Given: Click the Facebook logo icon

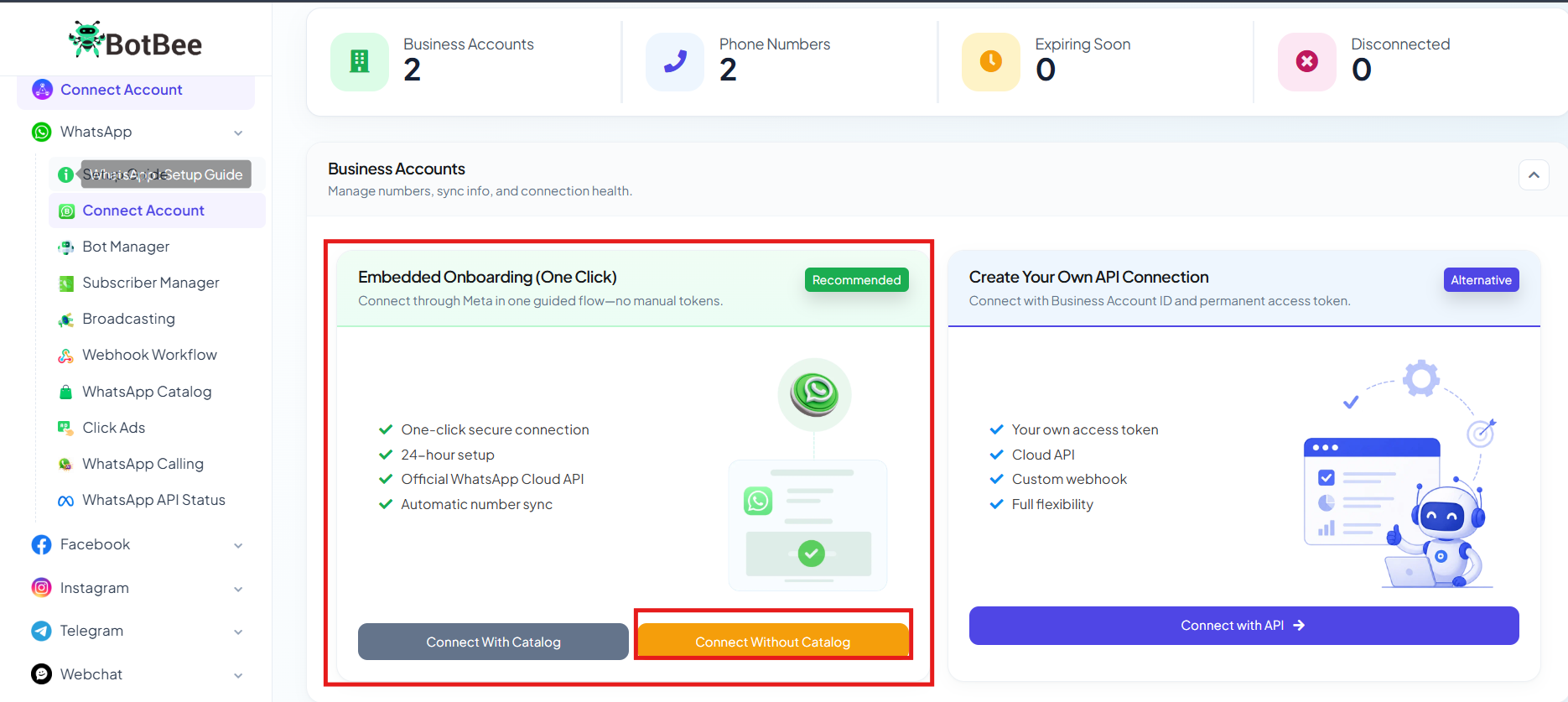Looking at the screenshot, I should coord(41,544).
